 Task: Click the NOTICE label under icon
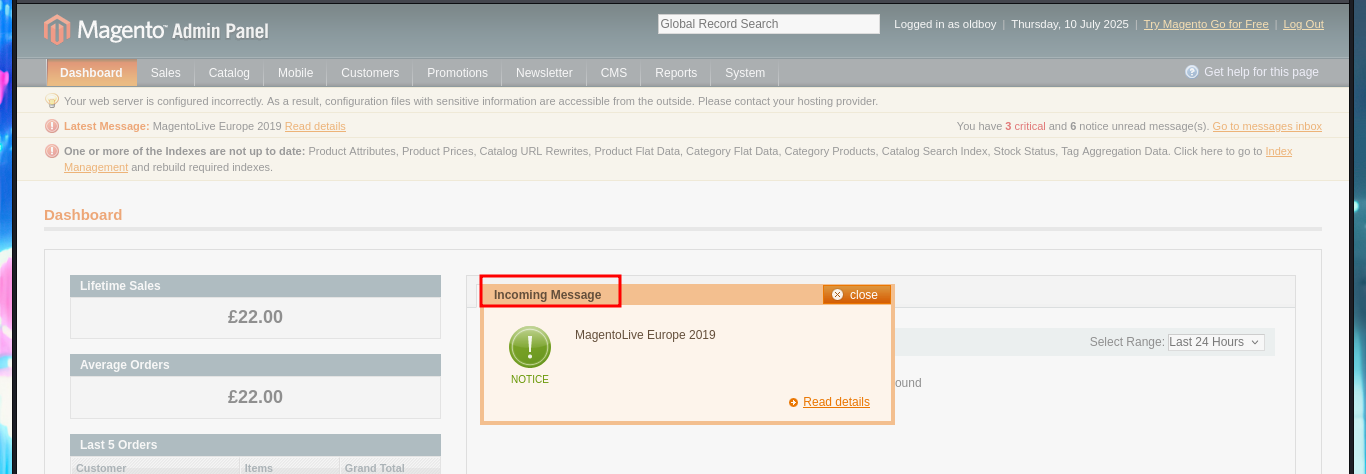[530, 379]
